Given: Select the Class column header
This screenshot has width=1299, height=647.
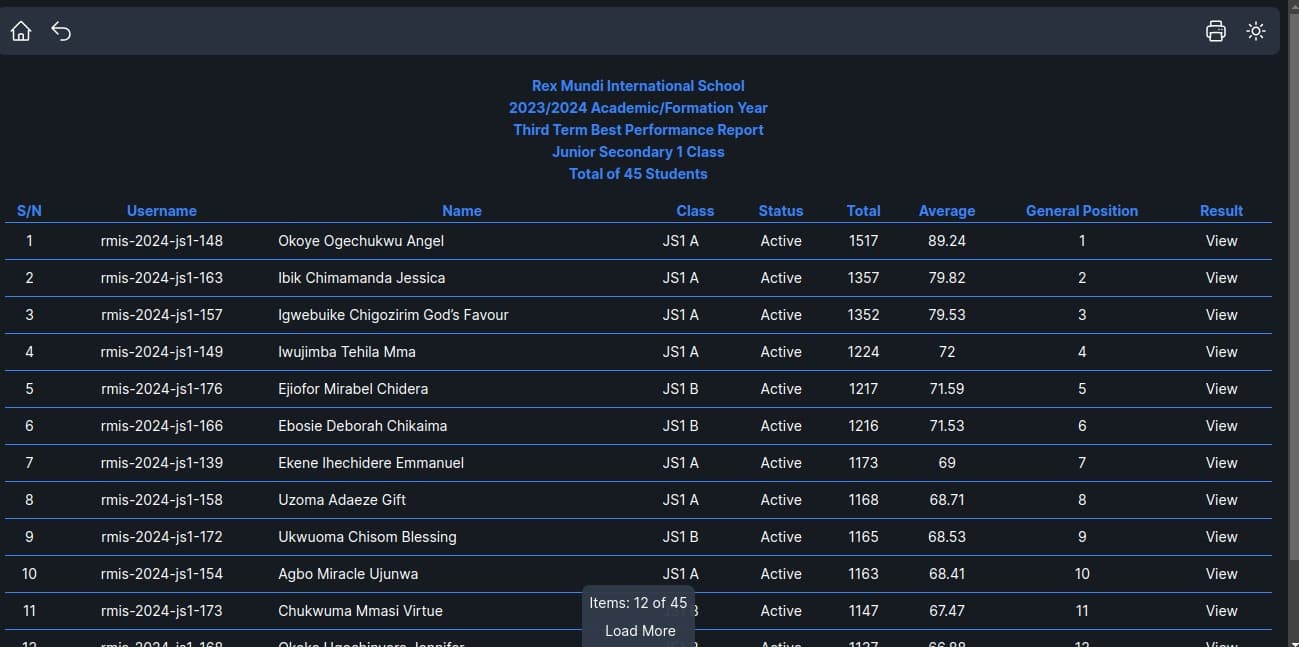Looking at the screenshot, I should 695,211.
